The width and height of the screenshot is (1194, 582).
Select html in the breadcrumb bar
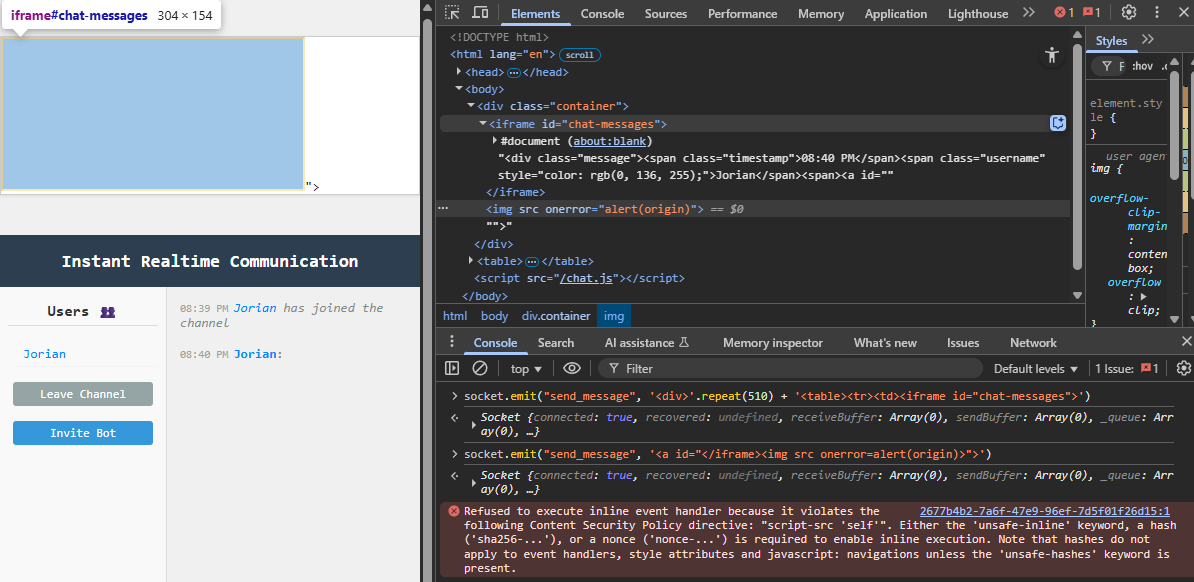pyautogui.click(x=455, y=315)
